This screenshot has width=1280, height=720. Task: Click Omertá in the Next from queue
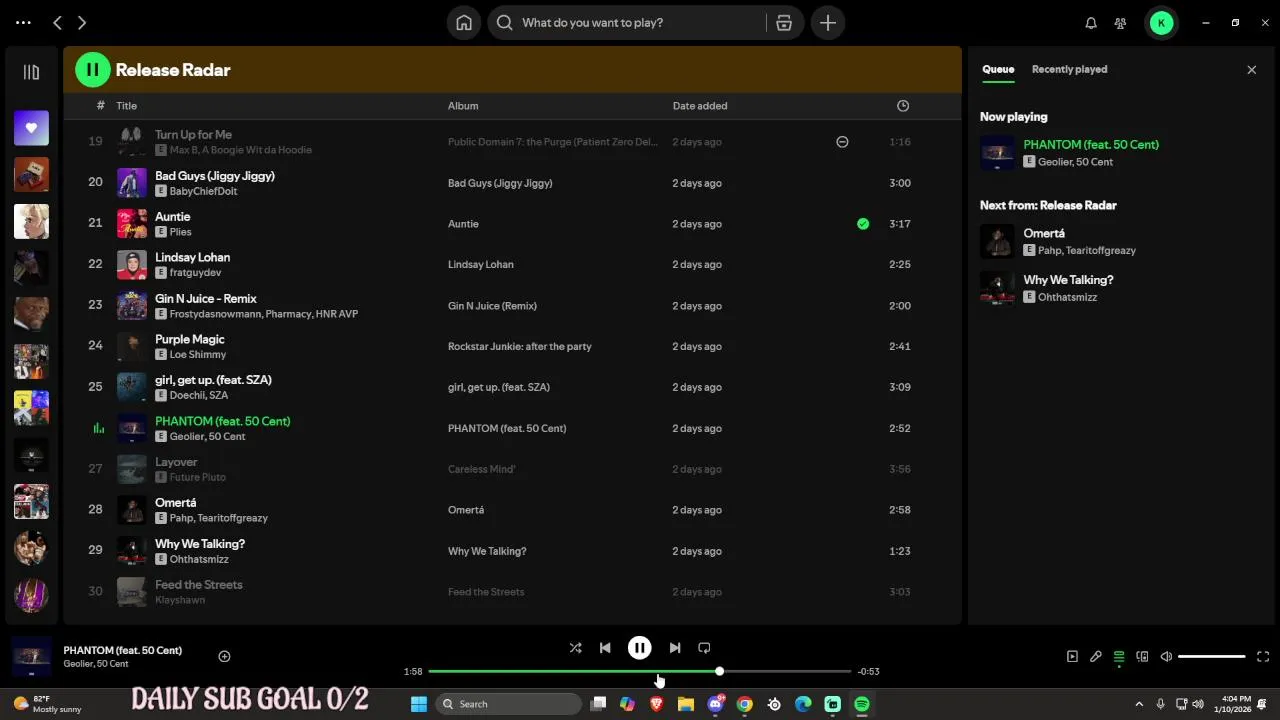pos(1043,233)
